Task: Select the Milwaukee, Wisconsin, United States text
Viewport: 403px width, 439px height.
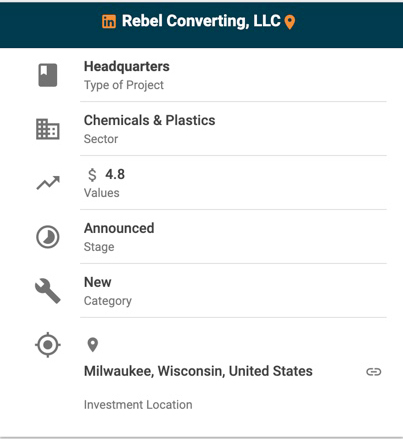Action: 198,371
